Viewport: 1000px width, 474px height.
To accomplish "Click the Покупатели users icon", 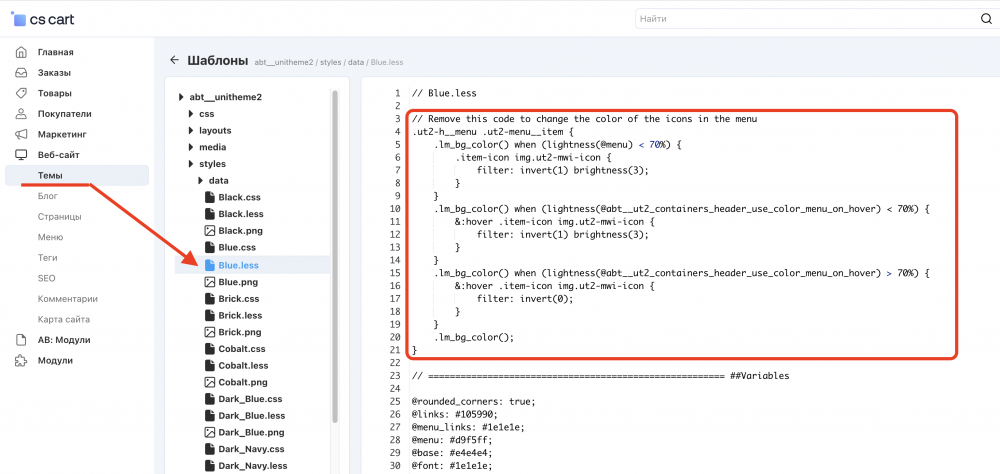I will click(21, 114).
